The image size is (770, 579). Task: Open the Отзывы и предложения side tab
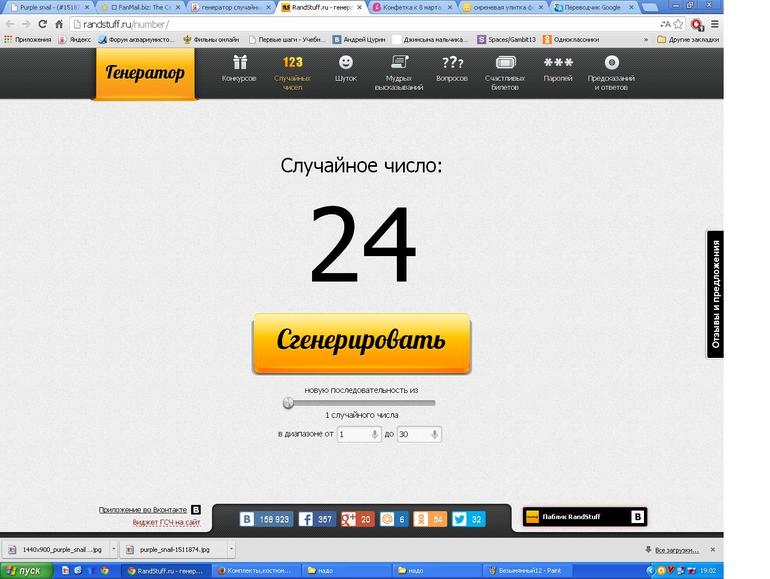click(715, 295)
